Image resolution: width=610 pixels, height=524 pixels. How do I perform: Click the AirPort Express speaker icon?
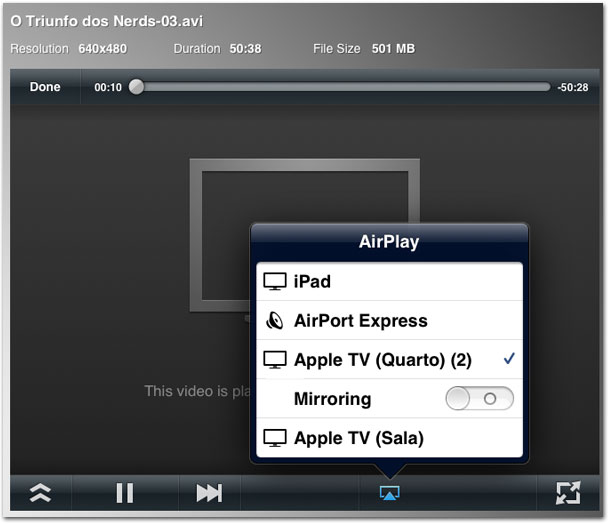point(275,321)
